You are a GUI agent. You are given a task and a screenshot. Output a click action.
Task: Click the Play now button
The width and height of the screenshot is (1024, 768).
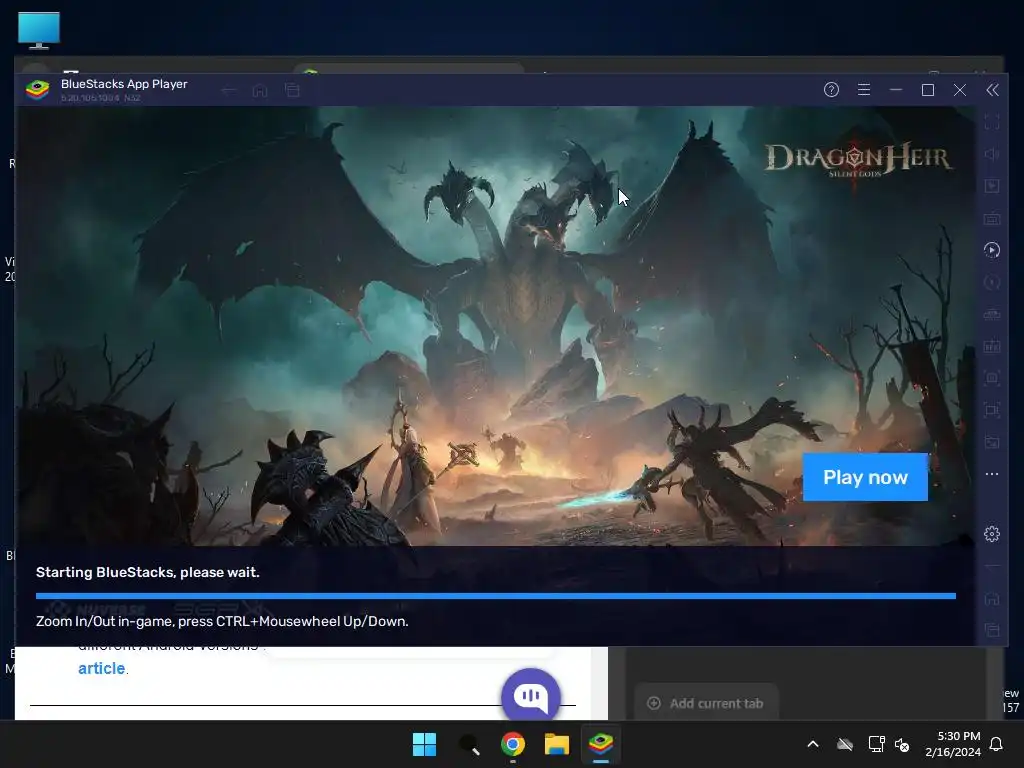(x=865, y=477)
